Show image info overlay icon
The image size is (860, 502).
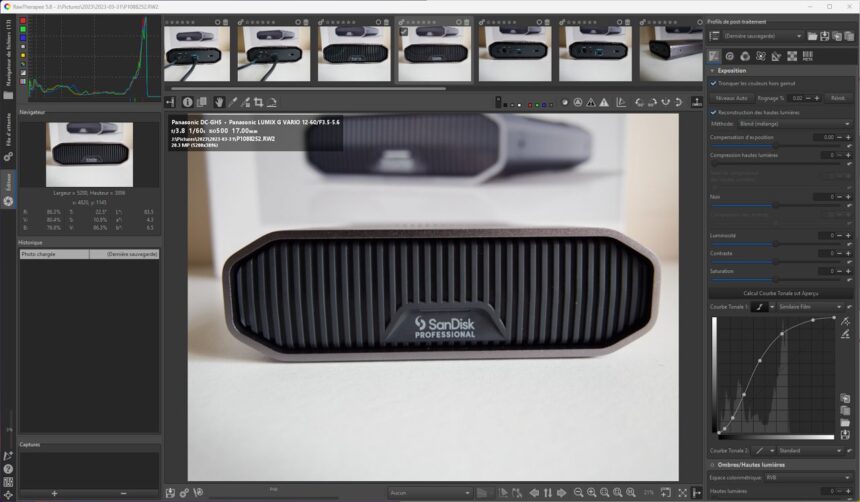pos(188,102)
